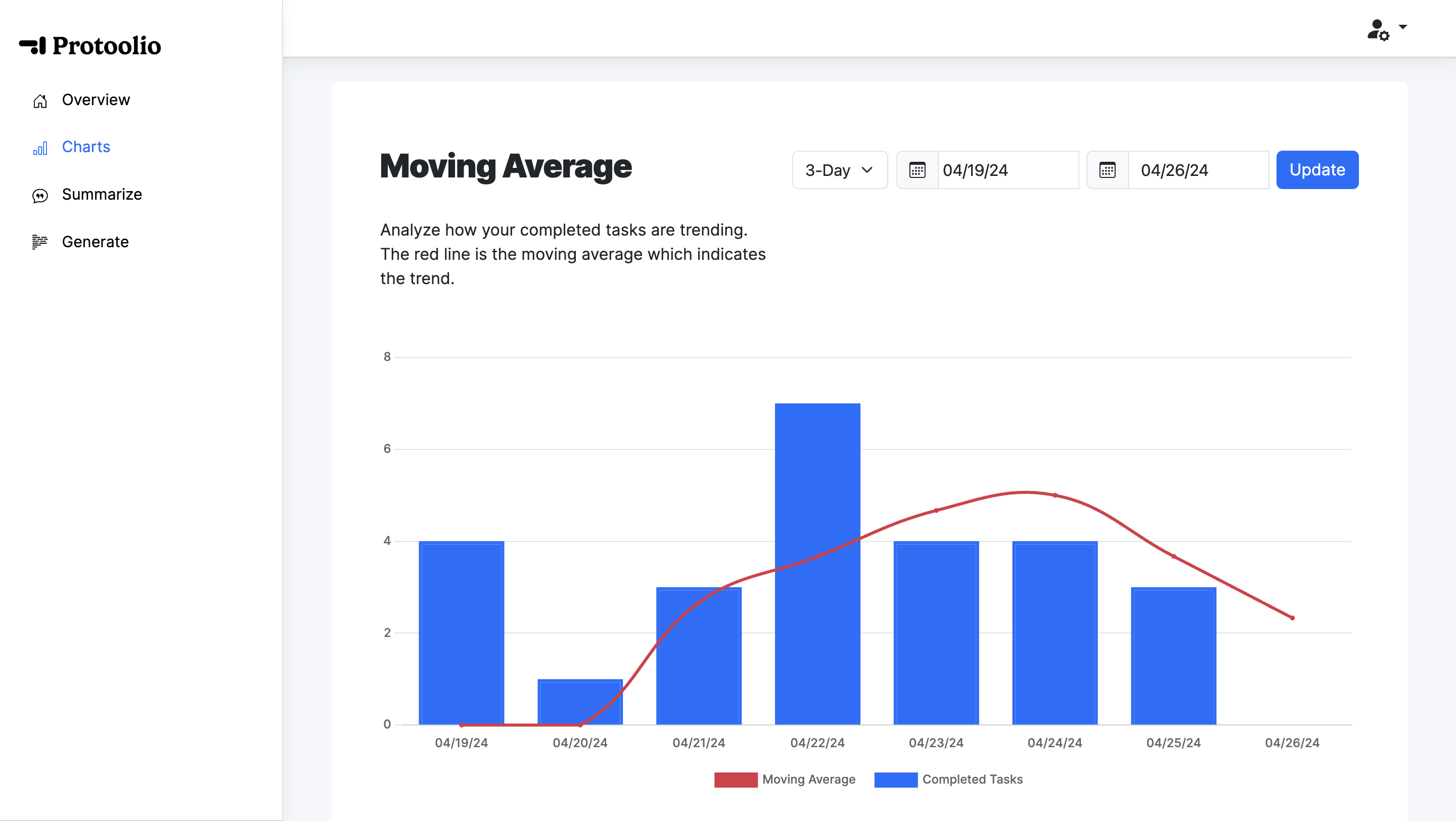Click the start date field 04/19/24
Screen dimensions: 1456x821
click(1009, 170)
